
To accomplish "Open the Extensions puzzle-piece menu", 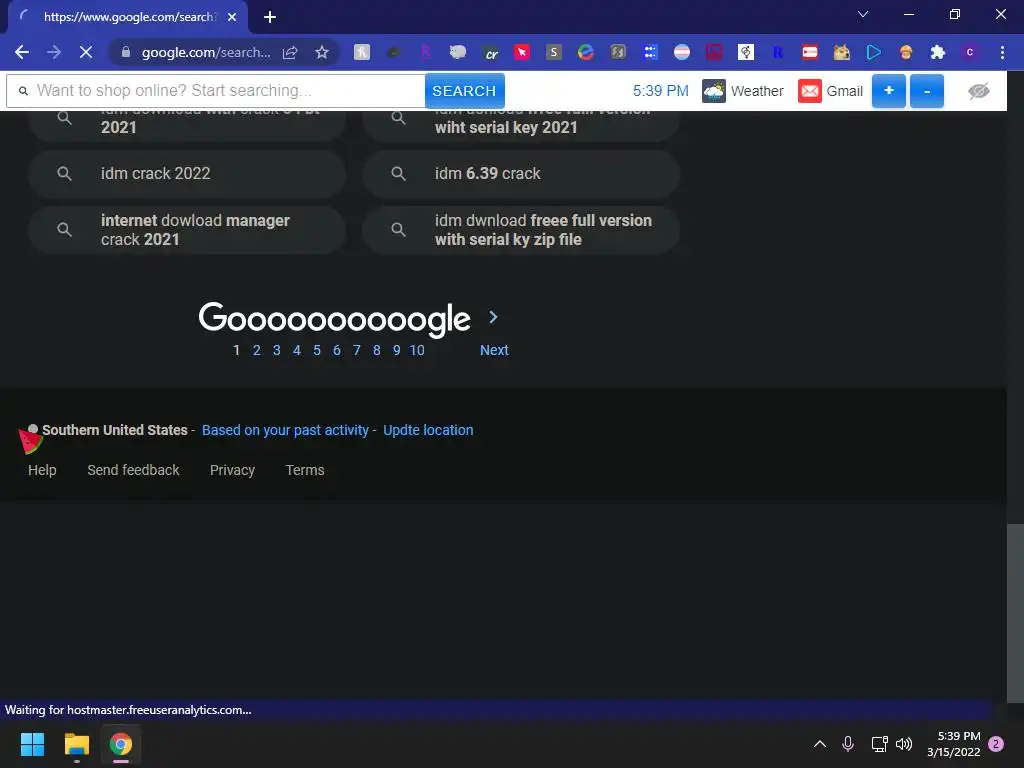I will (x=938, y=52).
